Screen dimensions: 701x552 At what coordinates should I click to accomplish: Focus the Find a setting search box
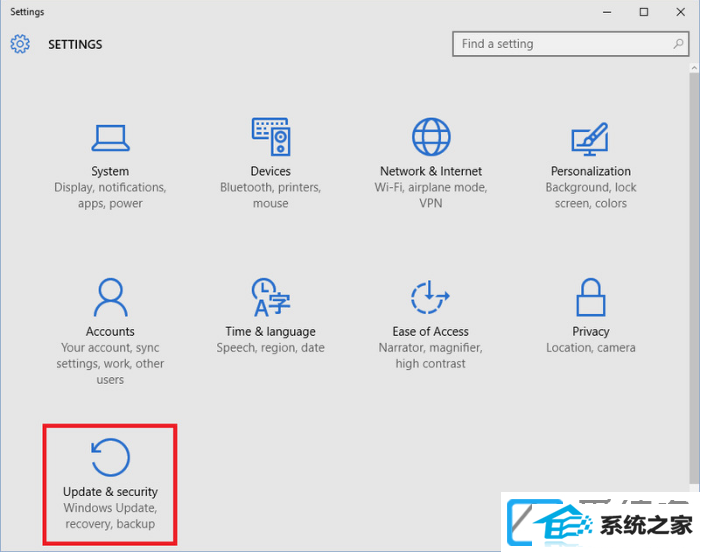(x=570, y=44)
